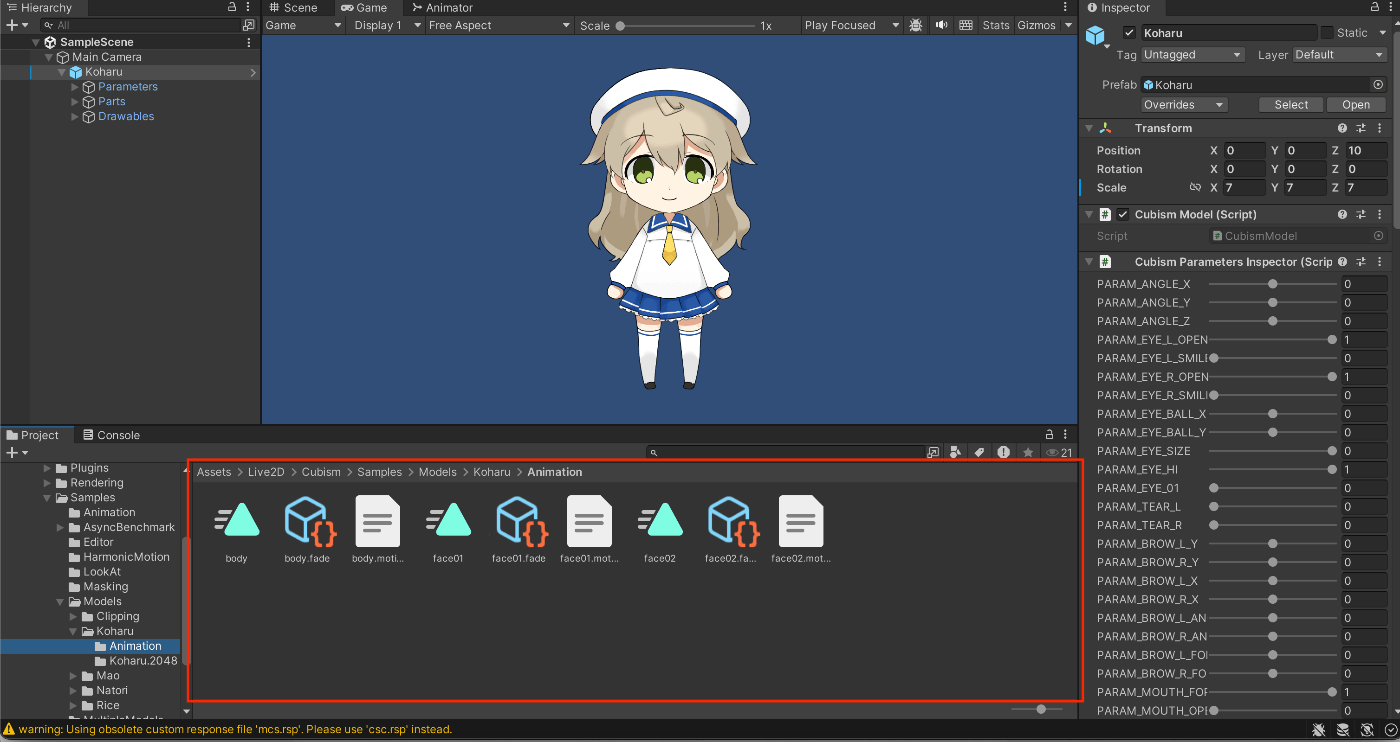Viewport: 1400px width, 742px height.
Task: Select the face01 animation clip icon
Action: [x=448, y=521]
